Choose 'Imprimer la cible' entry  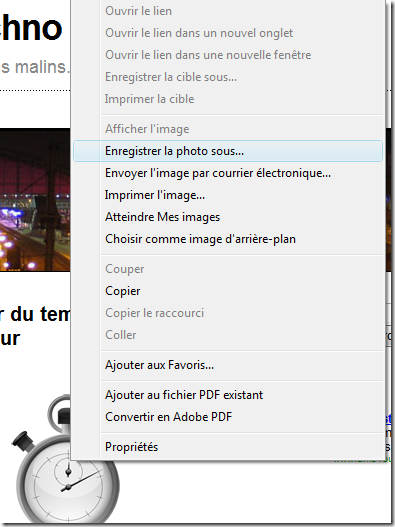pyautogui.click(x=228, y=99)
